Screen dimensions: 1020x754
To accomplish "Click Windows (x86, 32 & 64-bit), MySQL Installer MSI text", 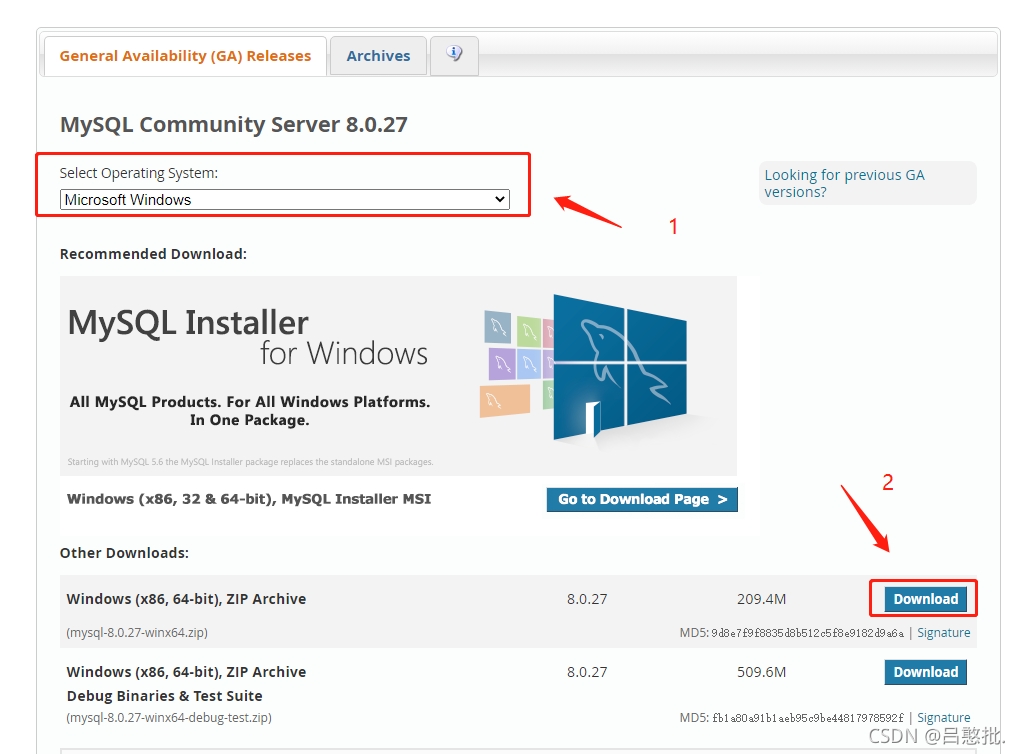I will click(x=249, y=499).
